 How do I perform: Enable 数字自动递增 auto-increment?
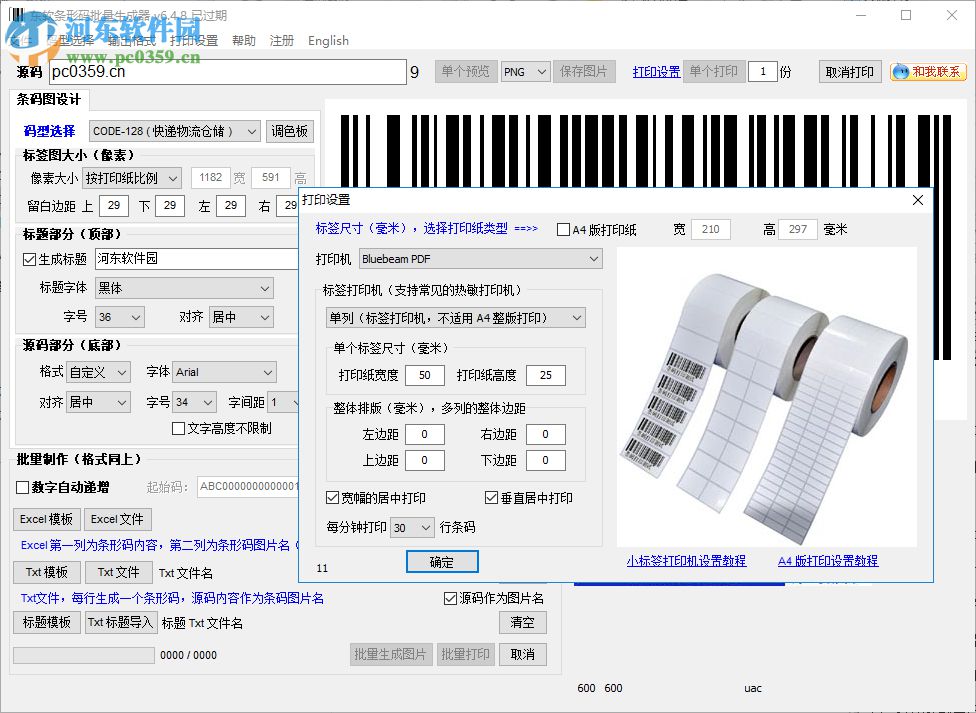[x=22, y=488]
